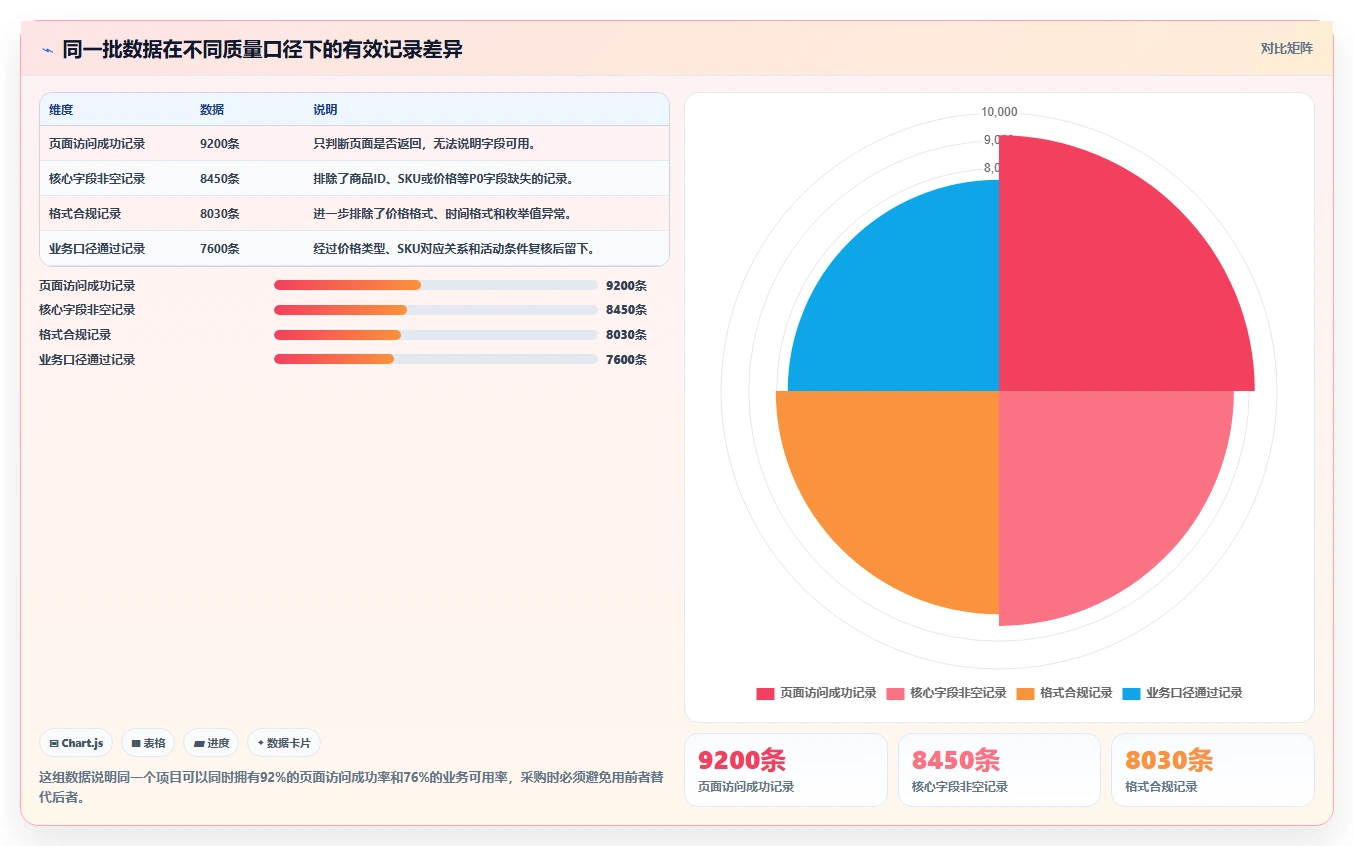
Task: Click the 9200条 table cell
Action: click(220, 143)
